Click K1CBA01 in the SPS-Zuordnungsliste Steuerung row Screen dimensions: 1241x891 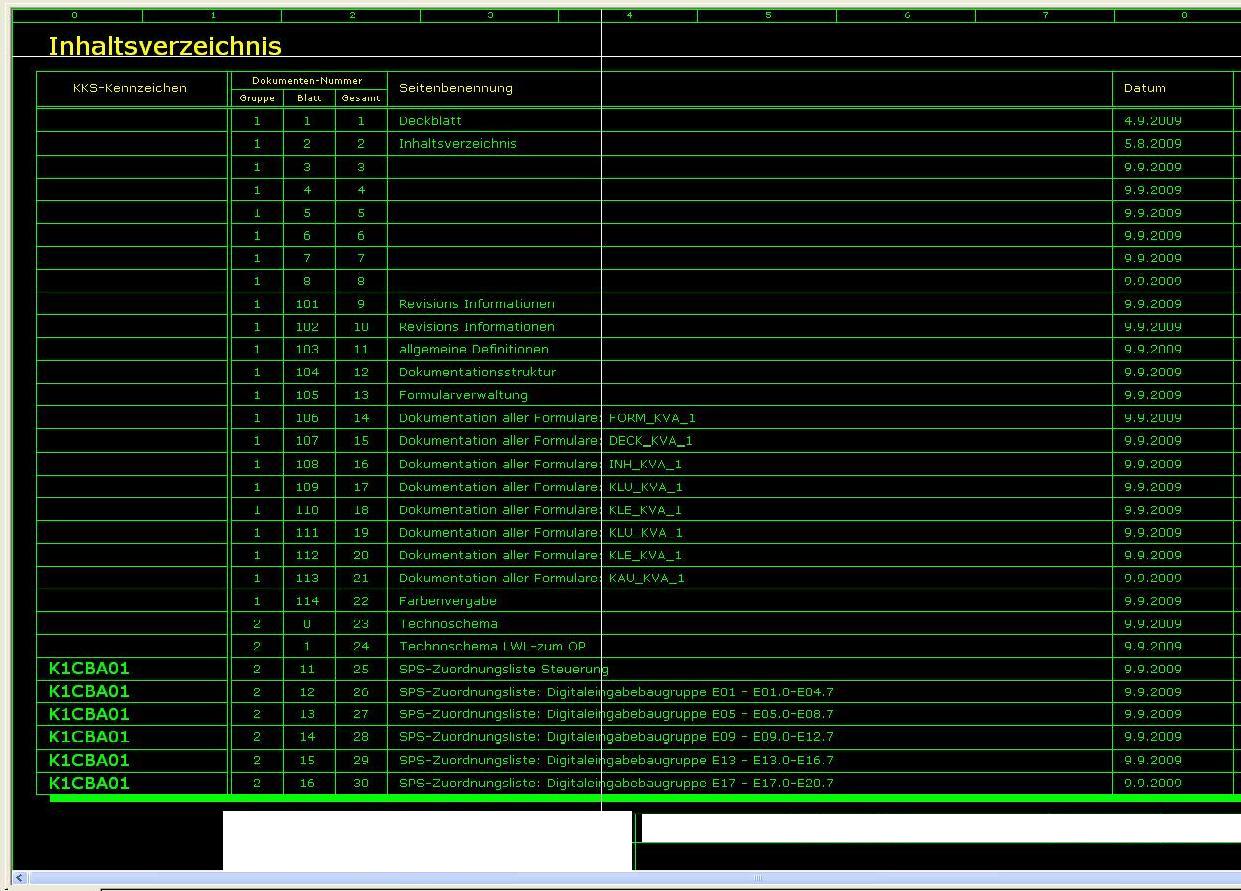(x=89, y=668)
